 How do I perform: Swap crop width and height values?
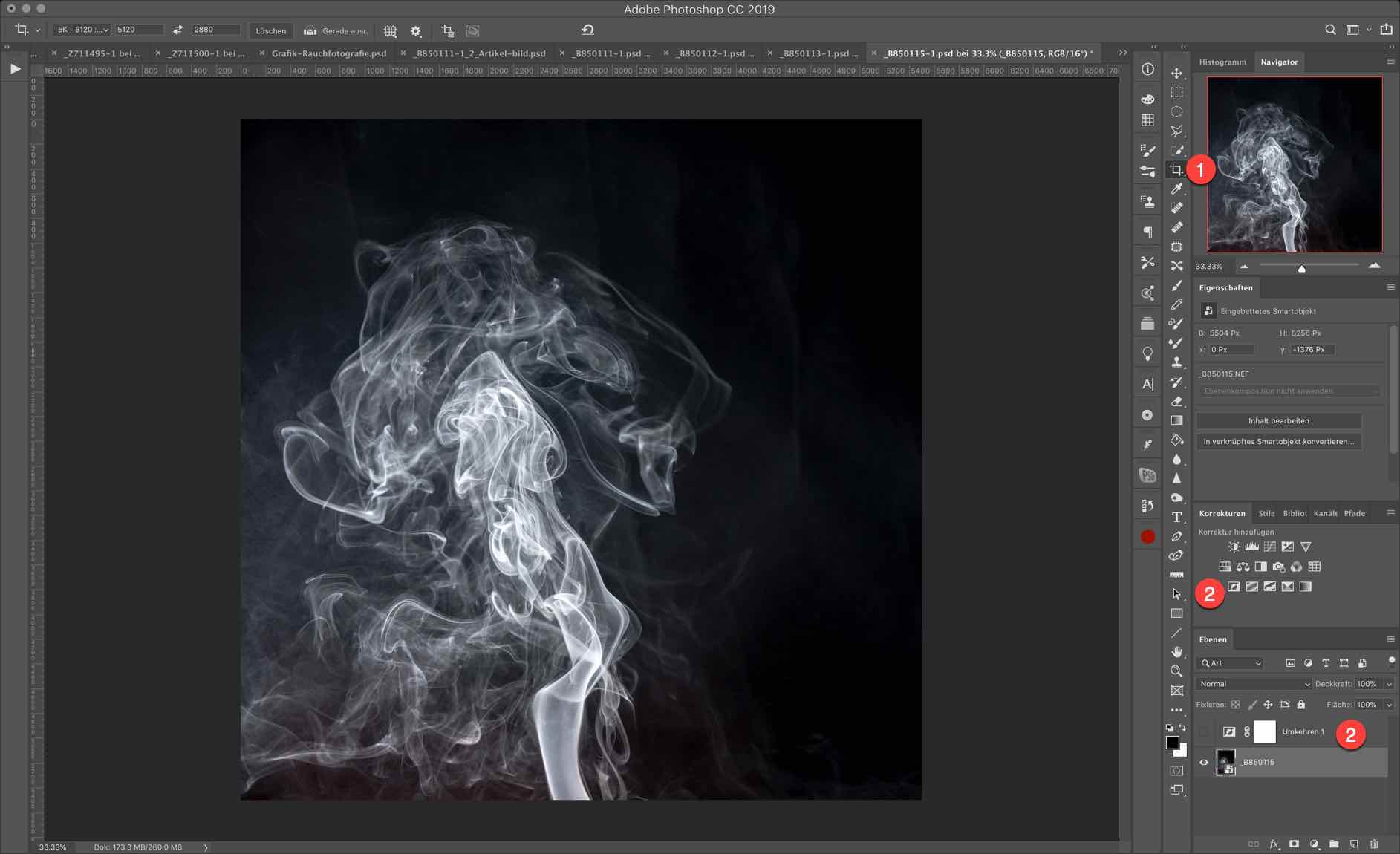tap(178, 30)
